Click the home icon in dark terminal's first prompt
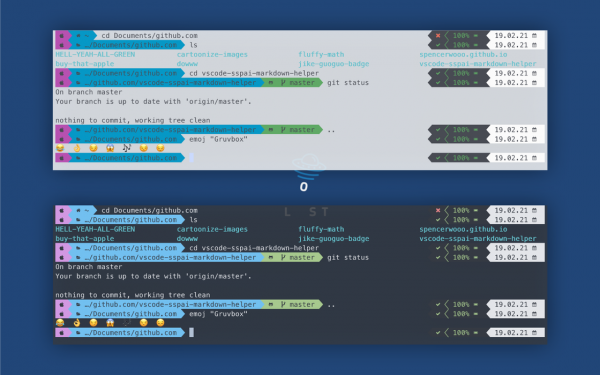This screenshot has height=375, width=600. pos(78,210)
